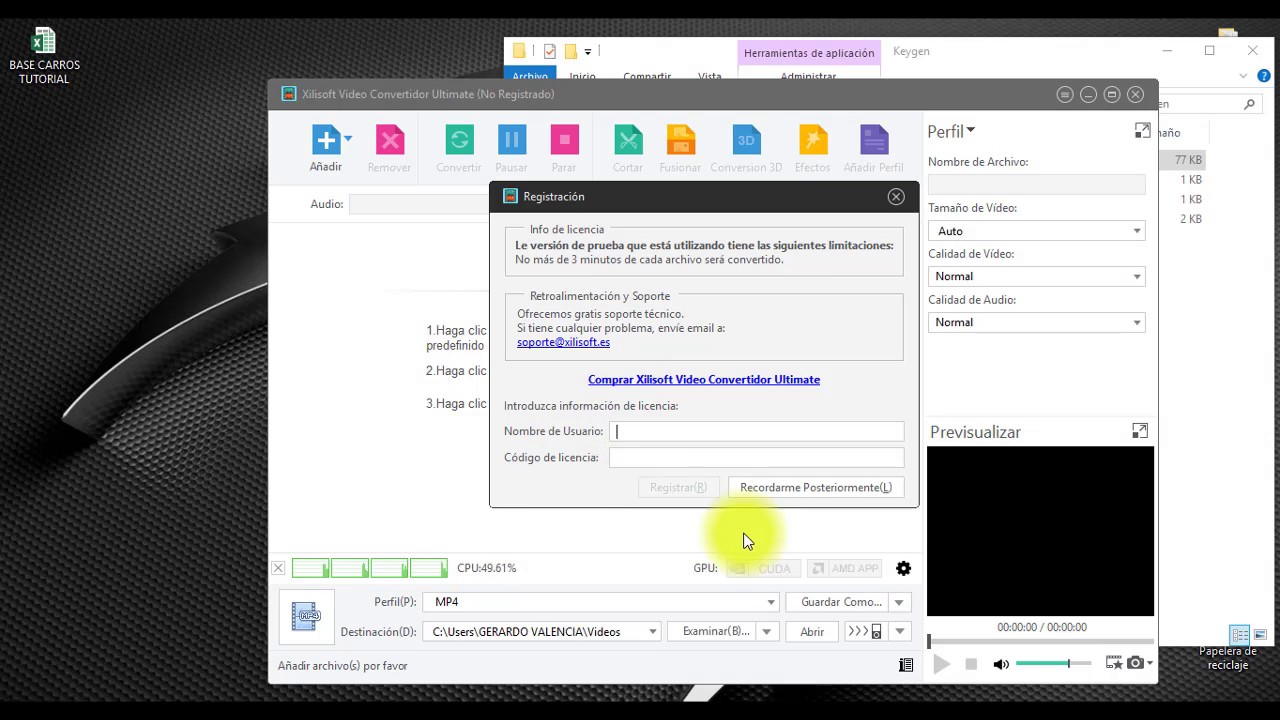Close the Registración dialog
The height and width of the screenshot is (720, 1280).
click(x=896, y=197)
